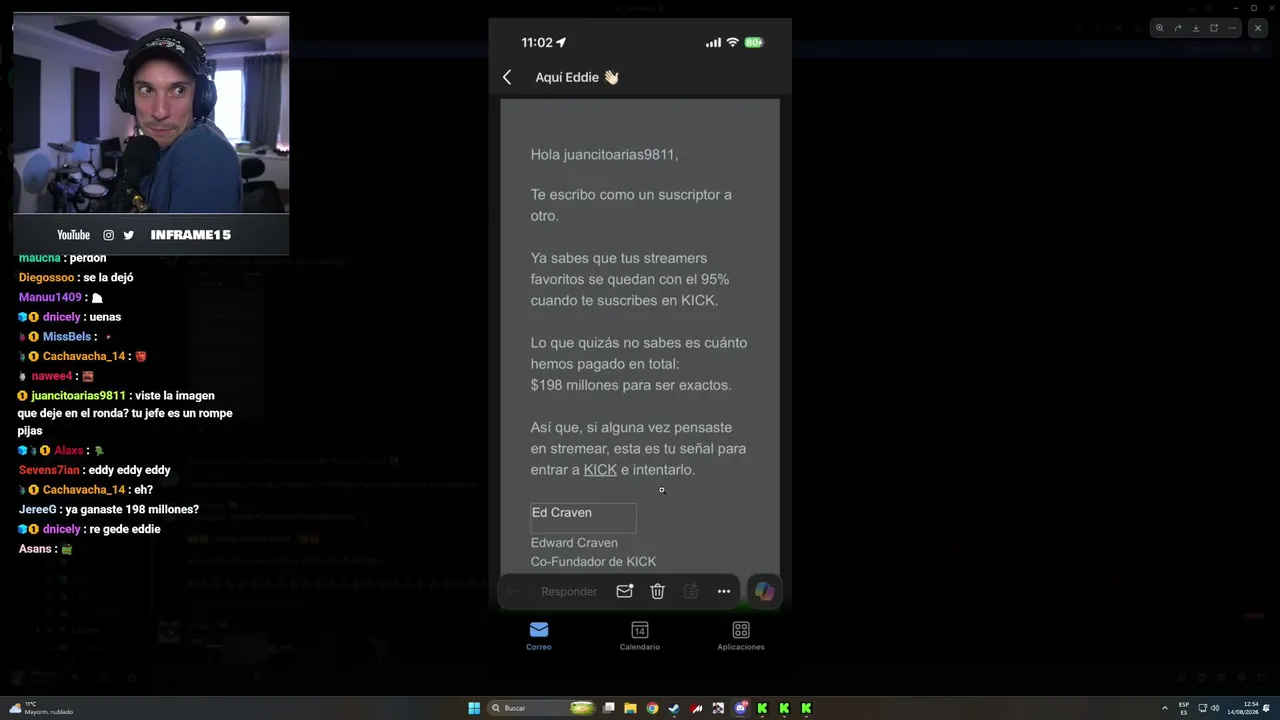The image size is (1280, 720).
Task: Select chat username Sevens7ian
Action: click(49, 470)
